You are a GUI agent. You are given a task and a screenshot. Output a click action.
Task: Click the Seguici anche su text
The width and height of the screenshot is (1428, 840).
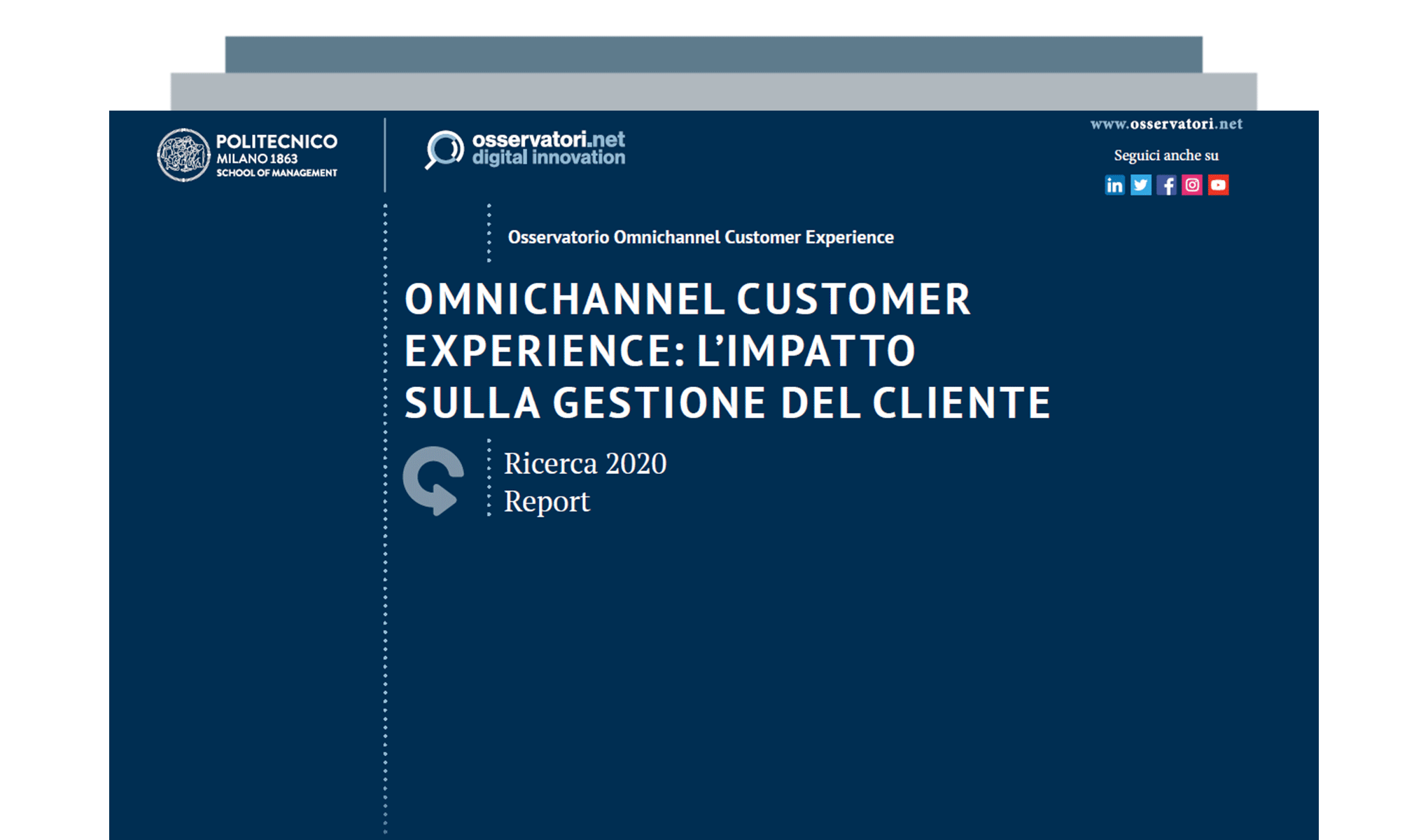pyautogui.click(x=1166, y=155)
